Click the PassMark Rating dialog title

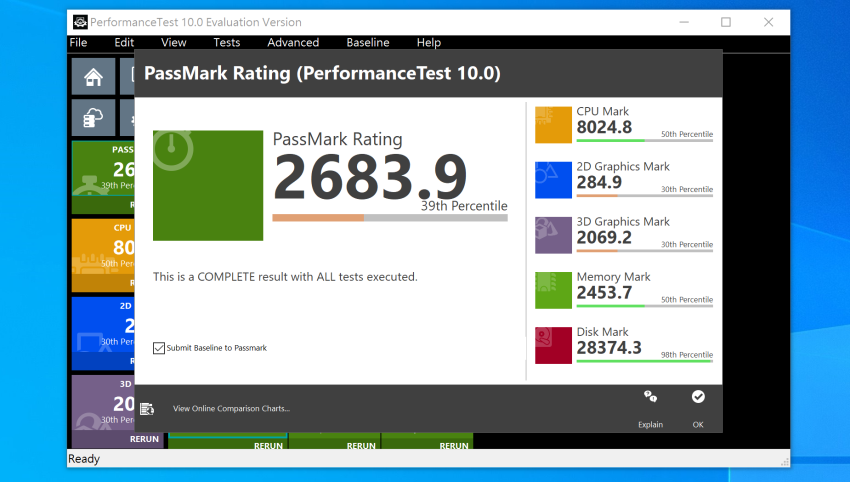click(x=322, y=73)
